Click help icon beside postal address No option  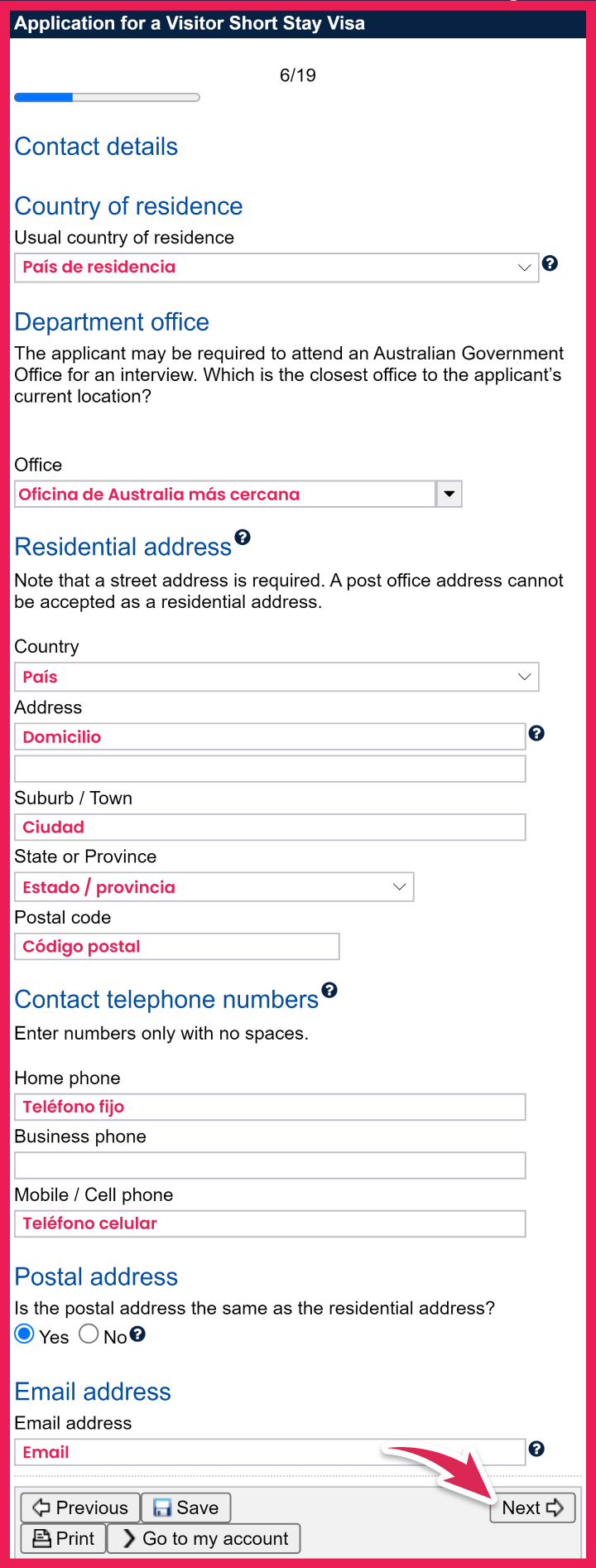click(138, 1334)
